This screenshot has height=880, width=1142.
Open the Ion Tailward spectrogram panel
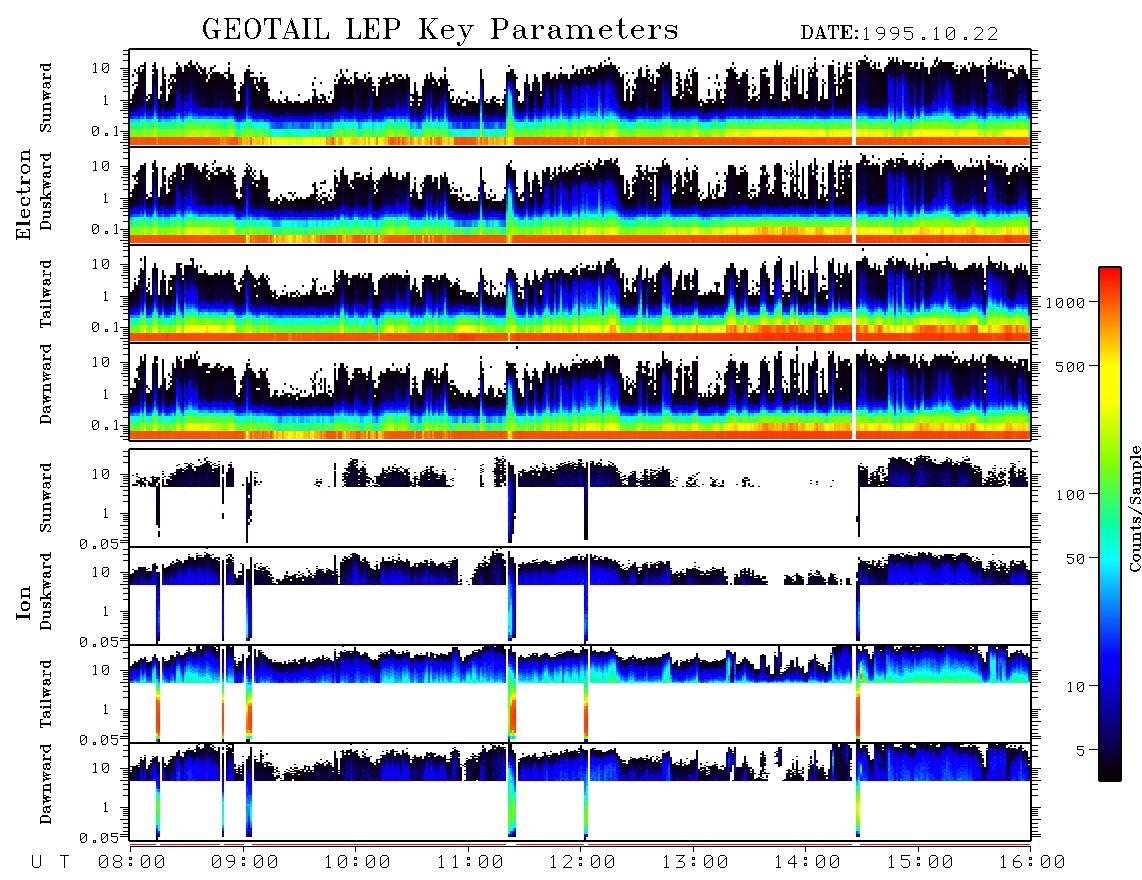(x=580, y=694)
